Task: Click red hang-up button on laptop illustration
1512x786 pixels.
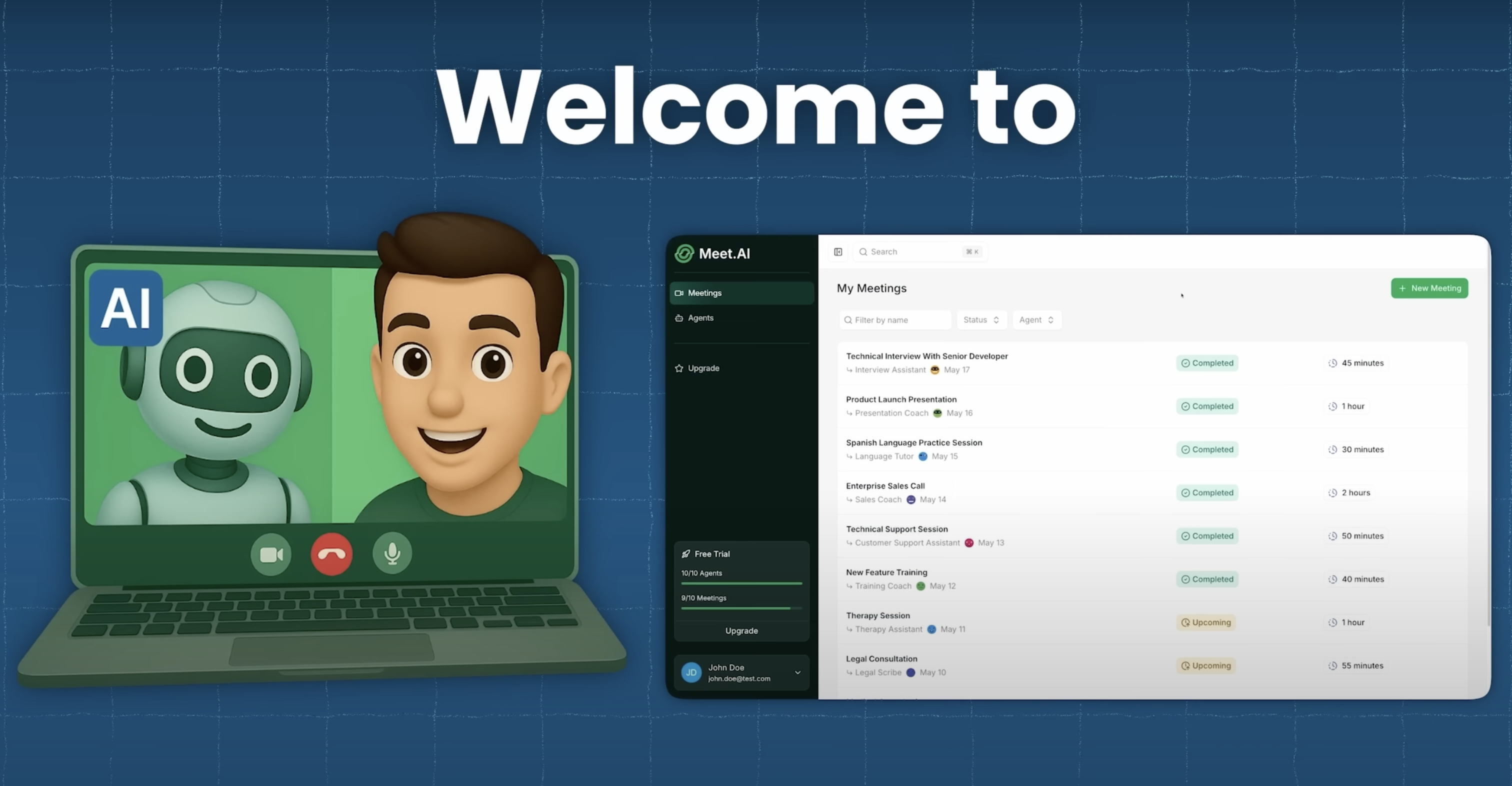Action: [x=331, y=554]
